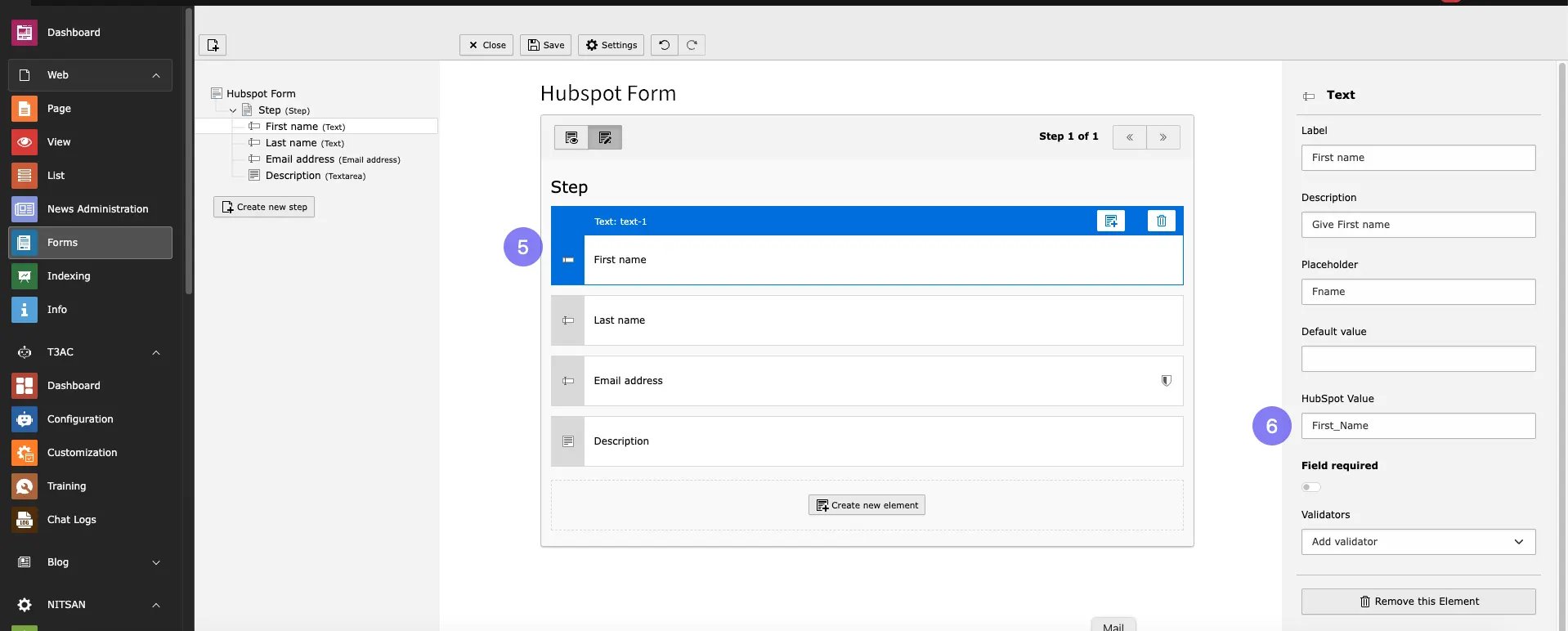Open the Chat Logs icon
This screenshot has width=1568, height=631.
click(25, 520)
